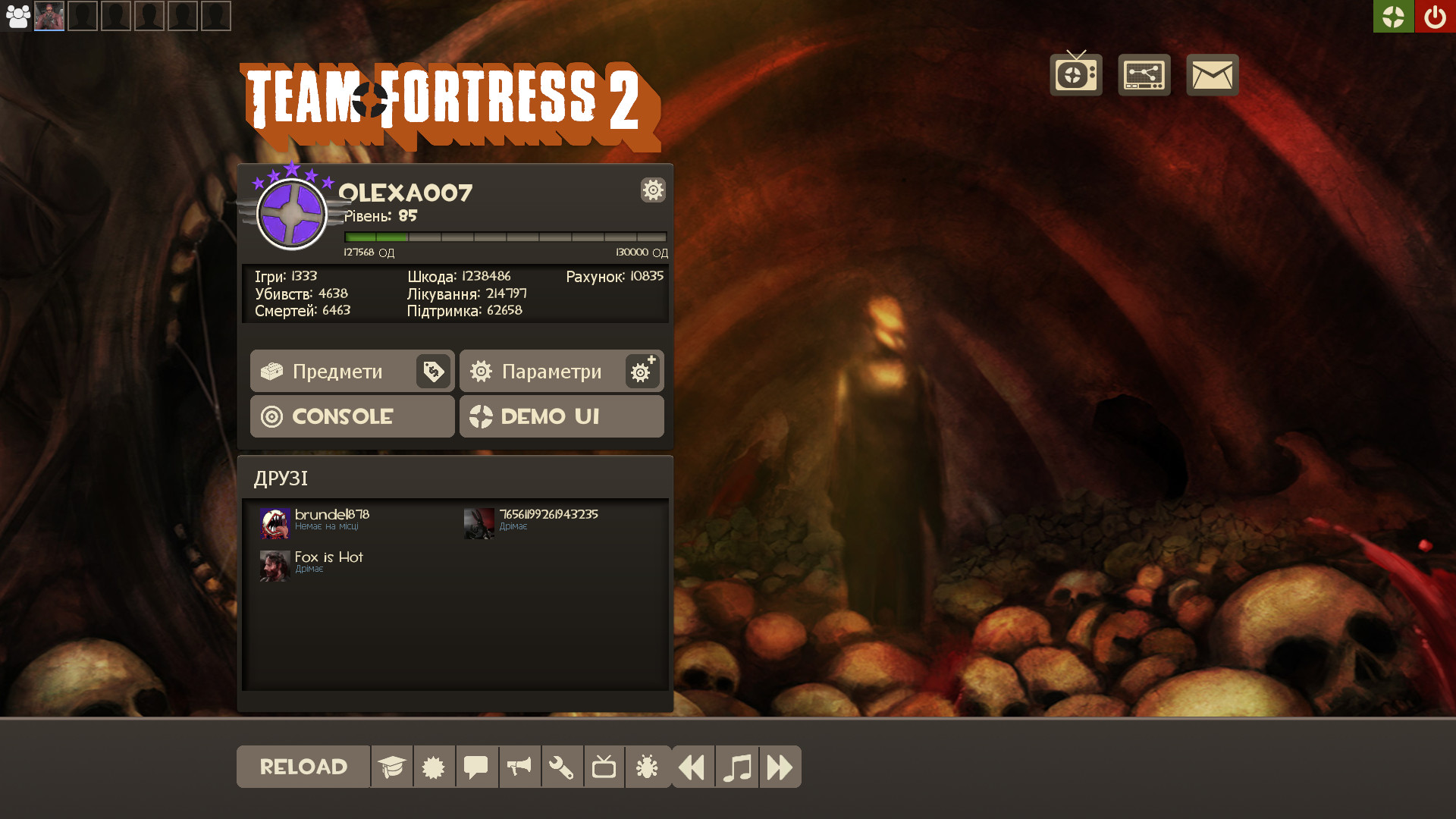Click the comic burst icon on bottom toolbar
The height and width of the screenshot is (819, 1456).
(x=434, y=767)
